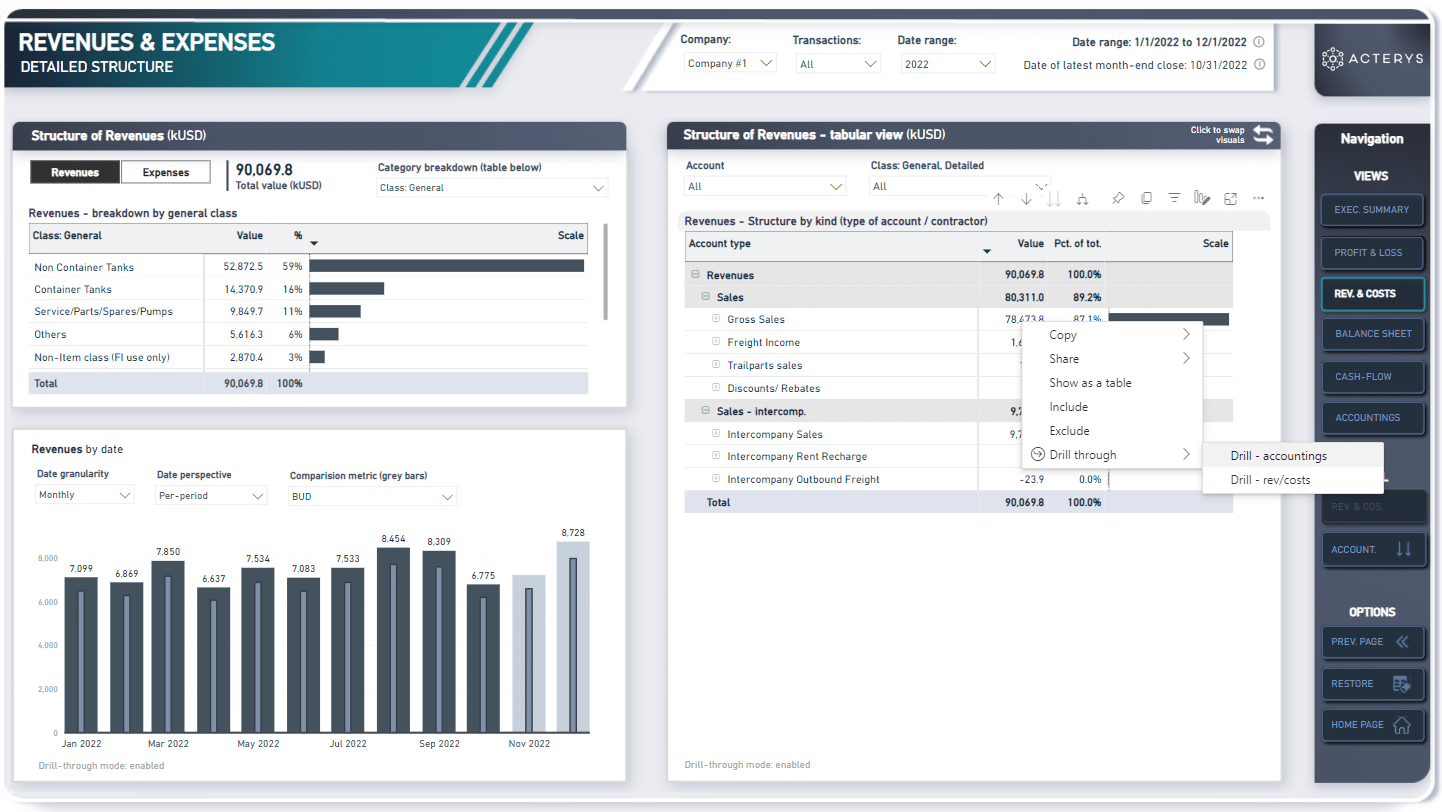Open the Date range year dropdown
The width and height of the screenshot is (1442, 812).
pyautogui.click(x=946, y=64)
